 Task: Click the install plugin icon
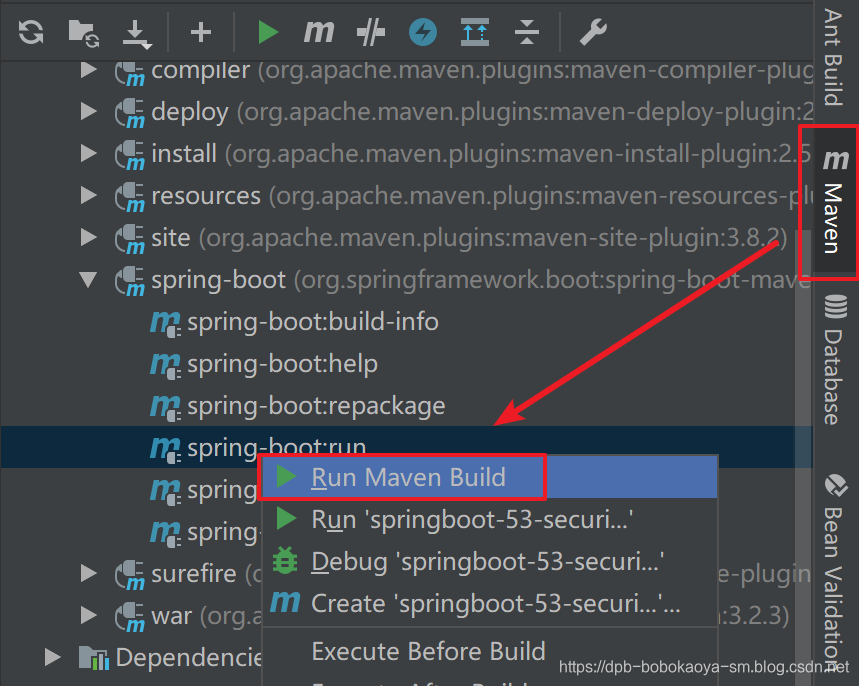tap(129, 155)
